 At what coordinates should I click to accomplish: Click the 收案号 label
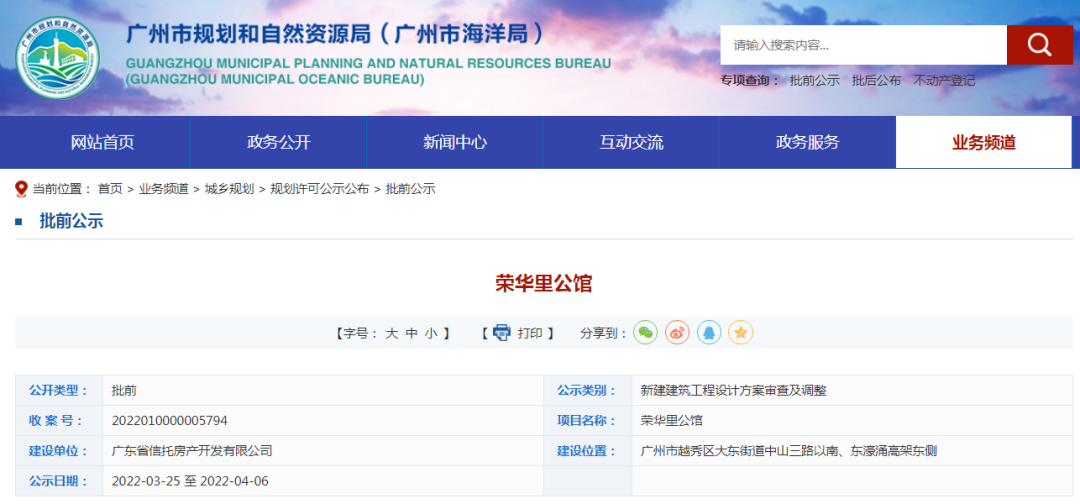pos(55,421)
